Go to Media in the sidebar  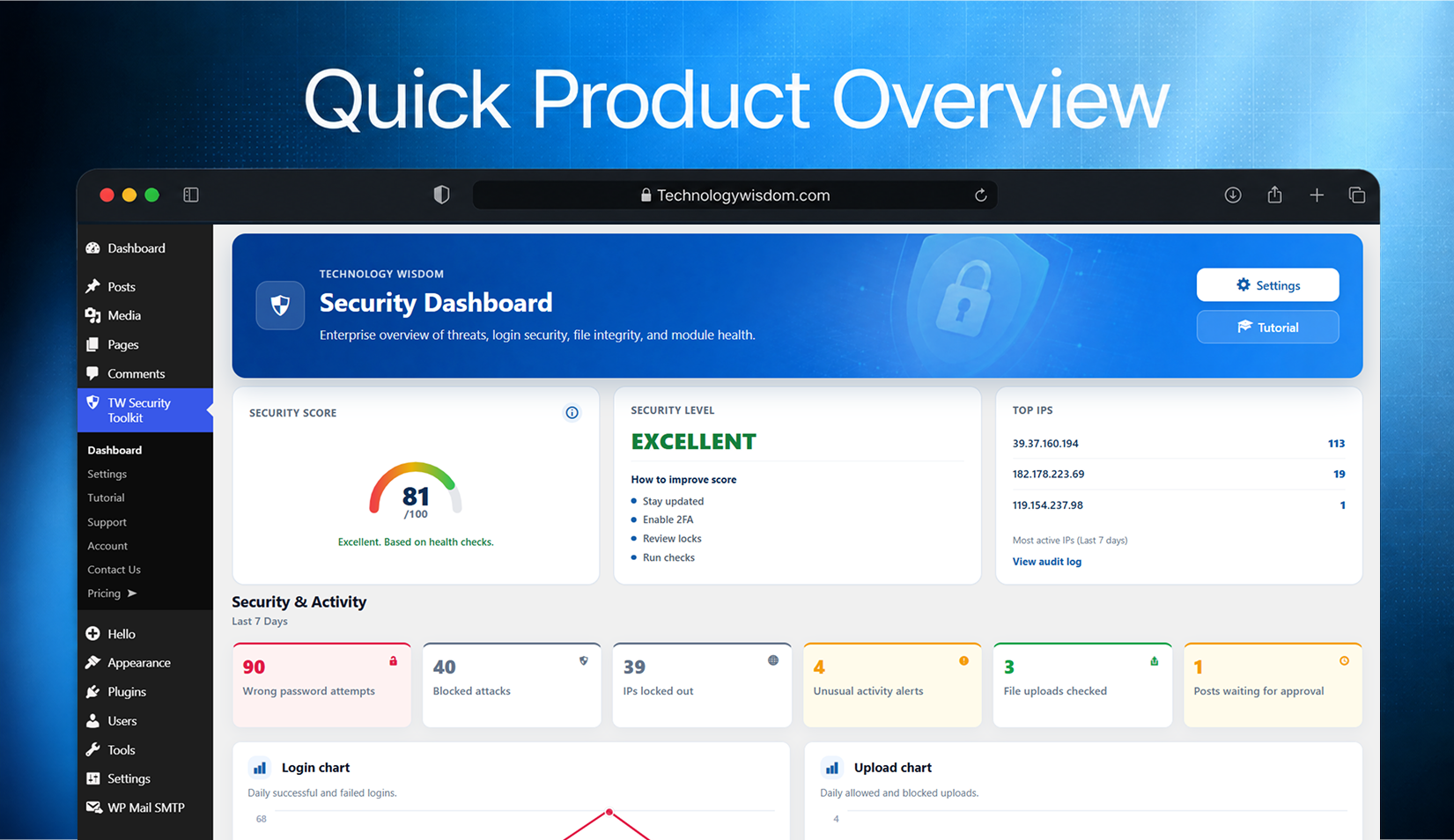[x=145, y=315]
